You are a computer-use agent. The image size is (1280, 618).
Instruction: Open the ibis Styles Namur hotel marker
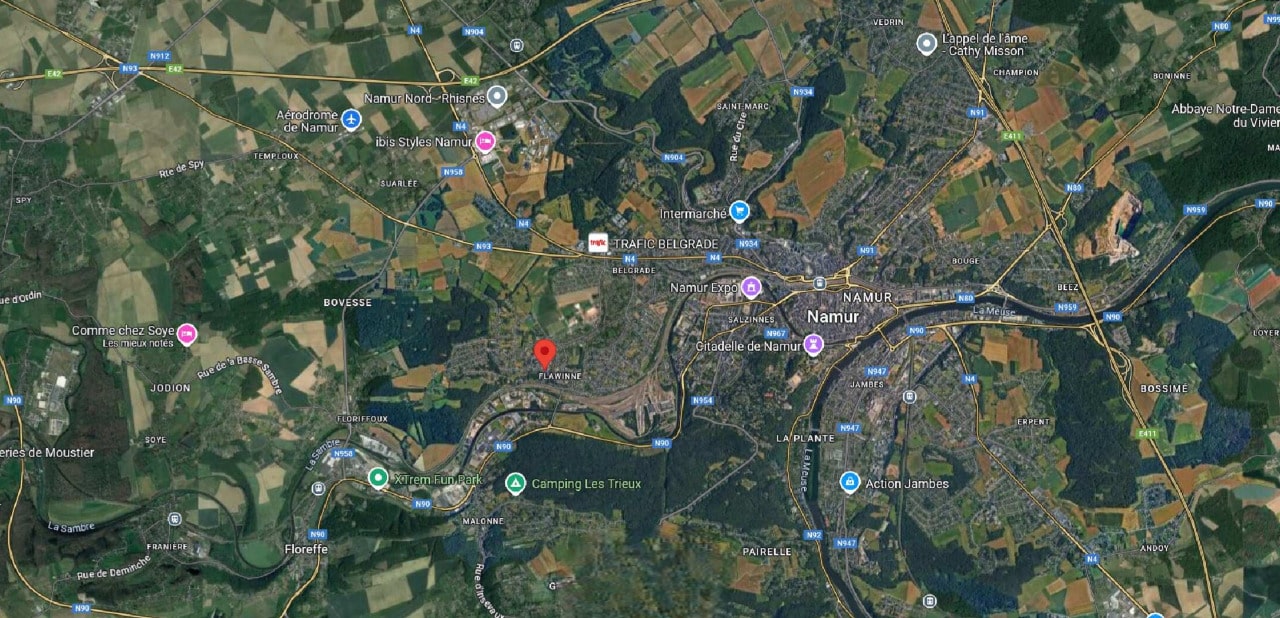pos(485,141)
